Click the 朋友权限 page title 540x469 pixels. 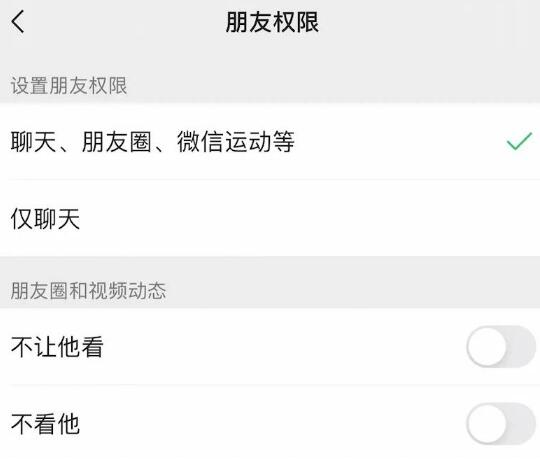click(272, 22)
